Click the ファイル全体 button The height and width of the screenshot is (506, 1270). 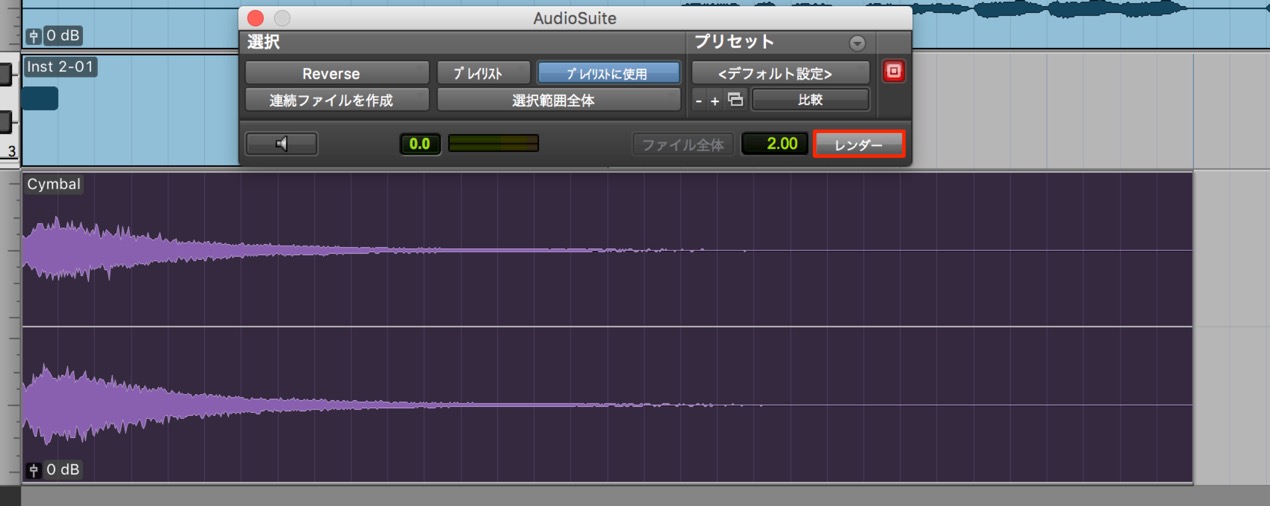point(682,145)
